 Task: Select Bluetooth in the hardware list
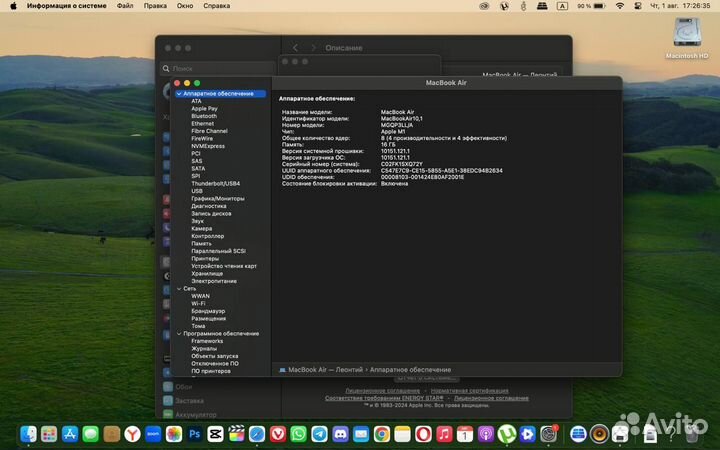pyautogui.click(x=203, y=116)
